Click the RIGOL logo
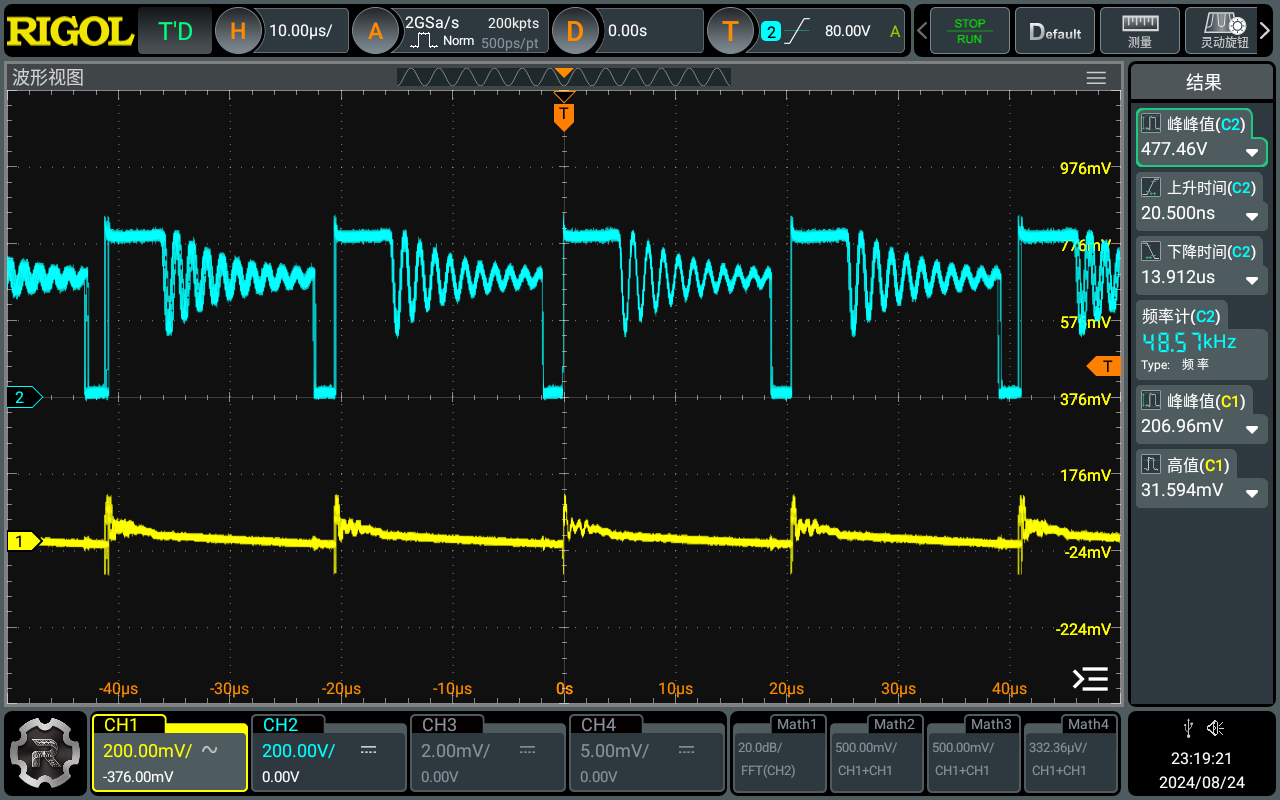Viewport: 1280px width, 800px height. tap(70, 31)
